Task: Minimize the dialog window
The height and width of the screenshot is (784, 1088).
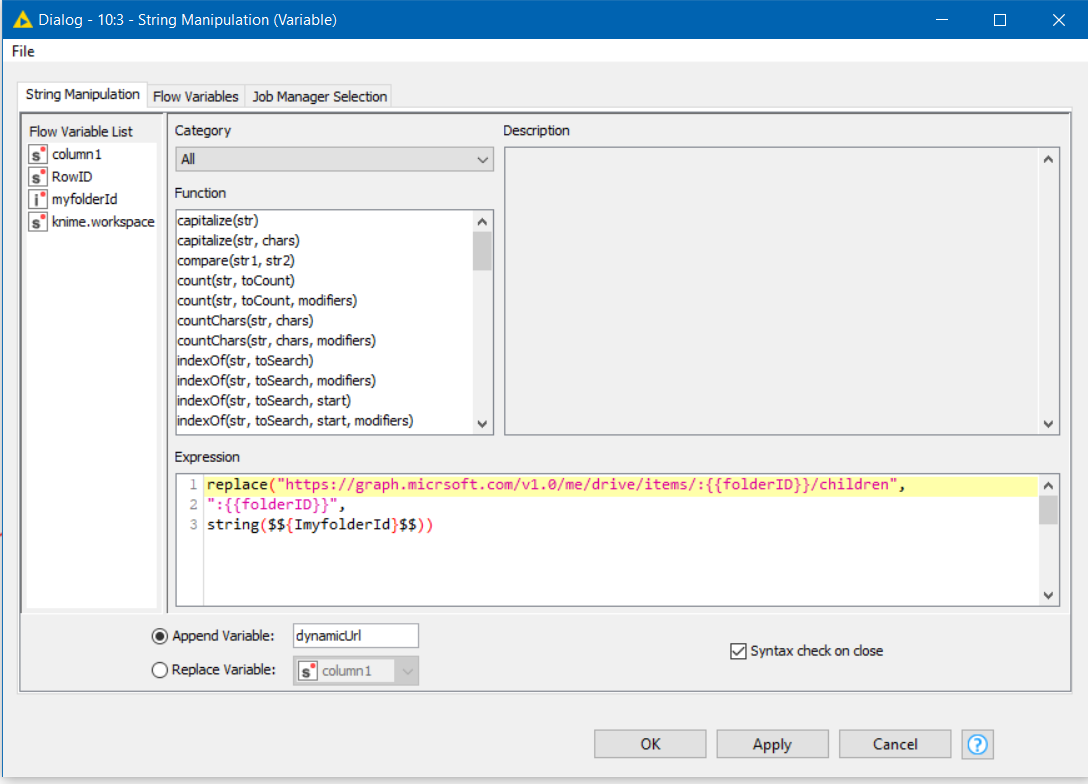Action: pos(942,19)
